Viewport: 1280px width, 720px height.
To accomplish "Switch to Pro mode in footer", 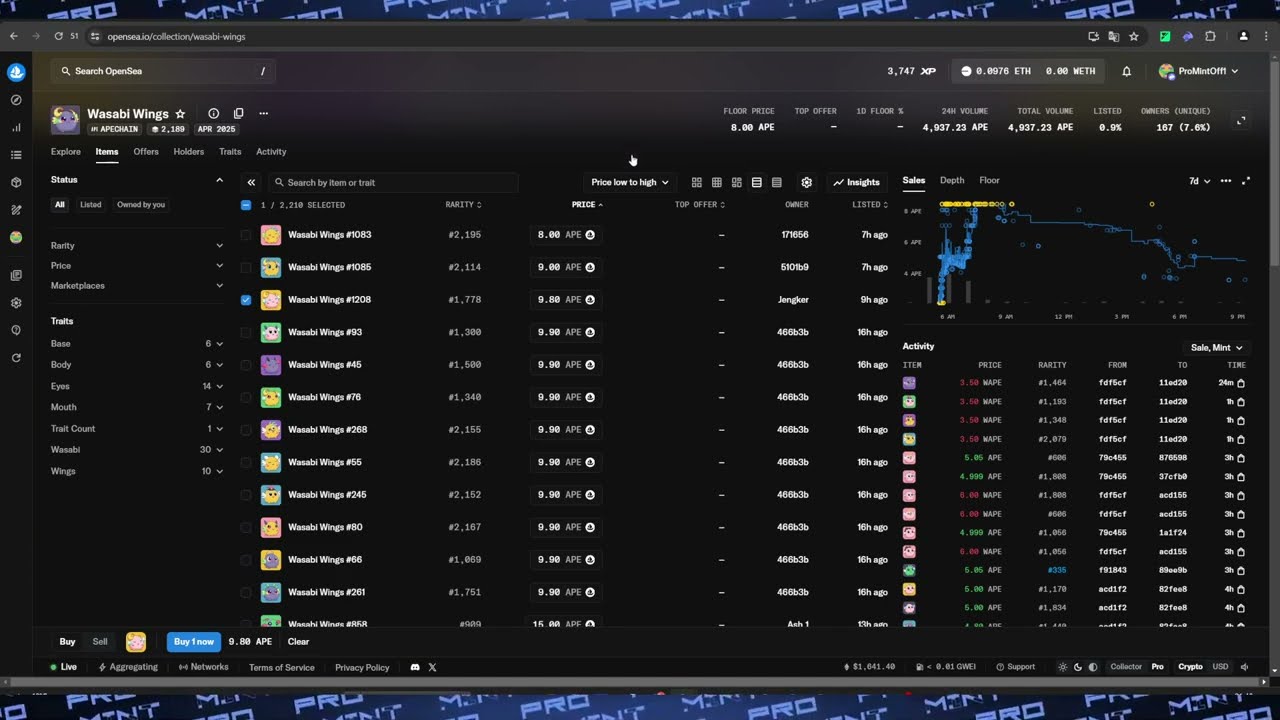I will [1157, 667].
